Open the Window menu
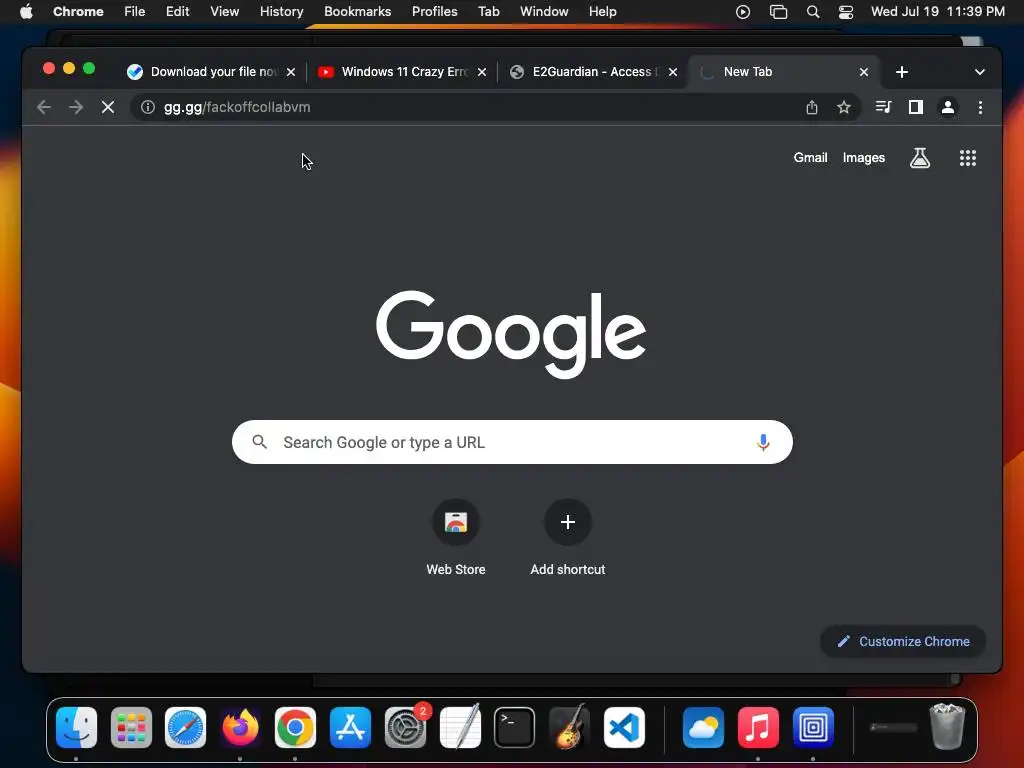1024x768 pixels. 544,12
